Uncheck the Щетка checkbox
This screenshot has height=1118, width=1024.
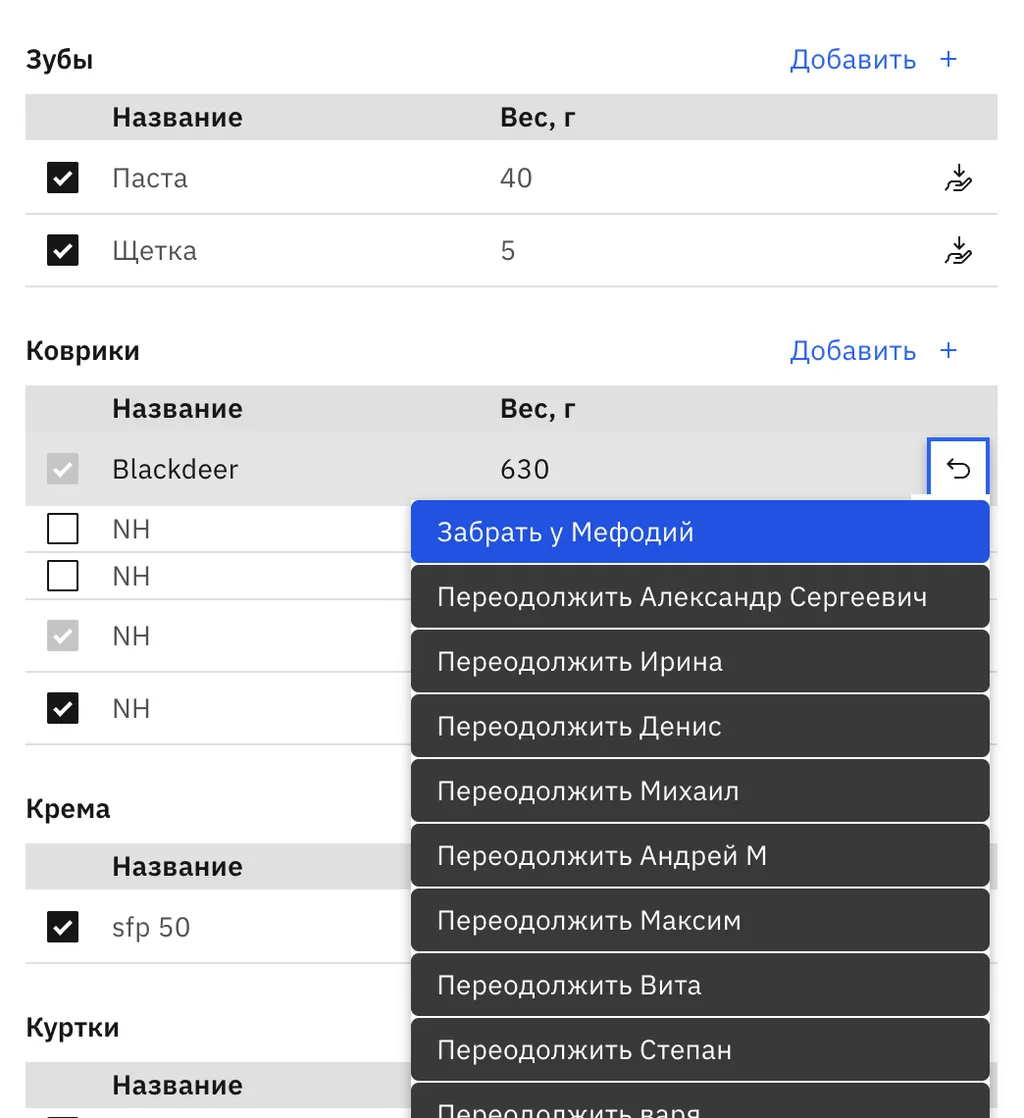(63, 250)
